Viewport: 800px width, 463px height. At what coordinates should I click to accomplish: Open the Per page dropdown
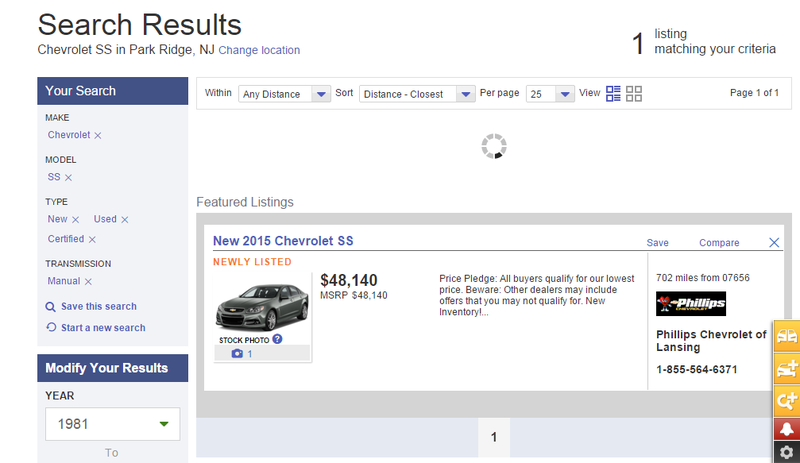tap(551, 94)
